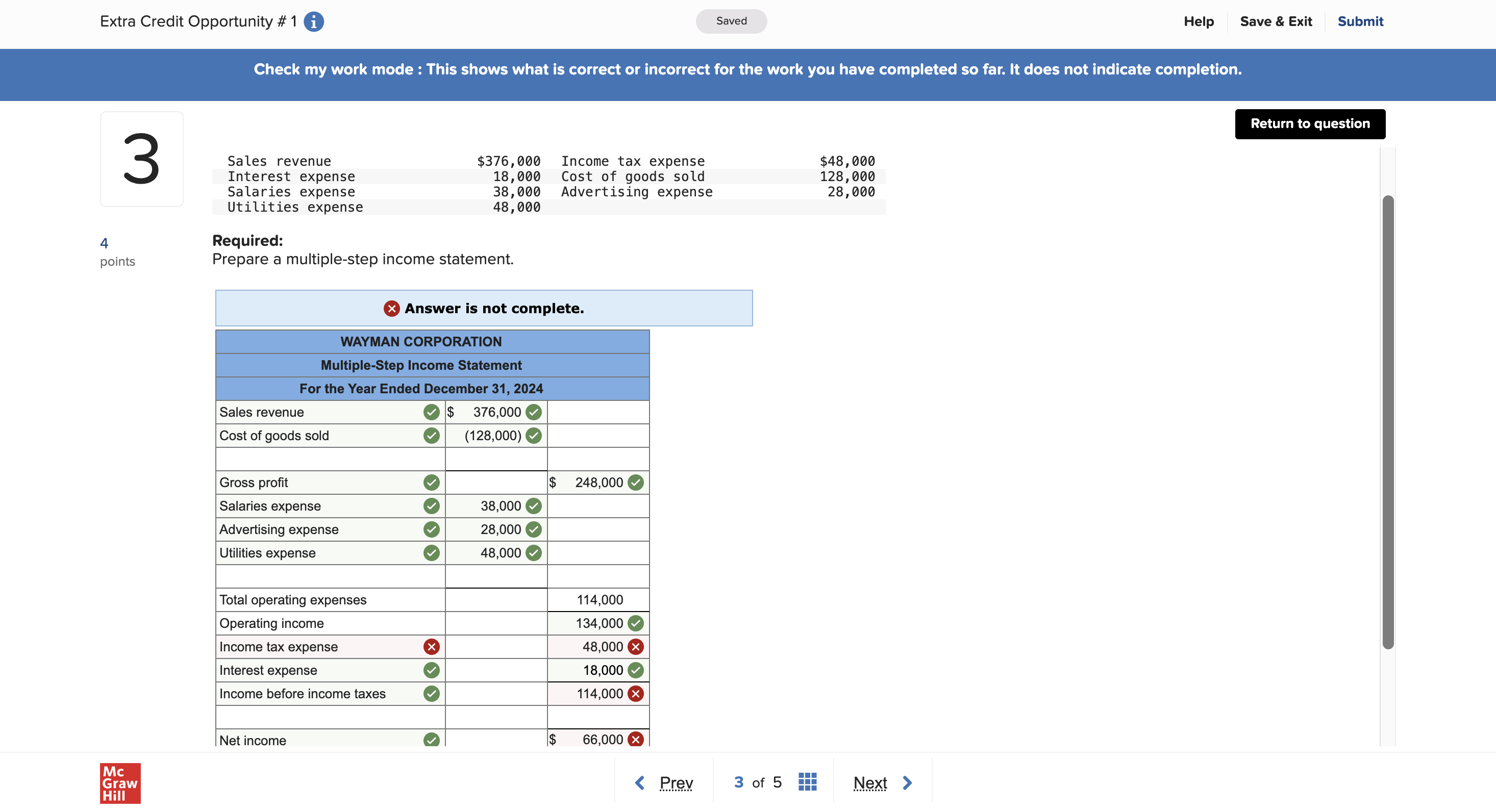
Task: Click the Net income label cell
Action: [331, 738]
